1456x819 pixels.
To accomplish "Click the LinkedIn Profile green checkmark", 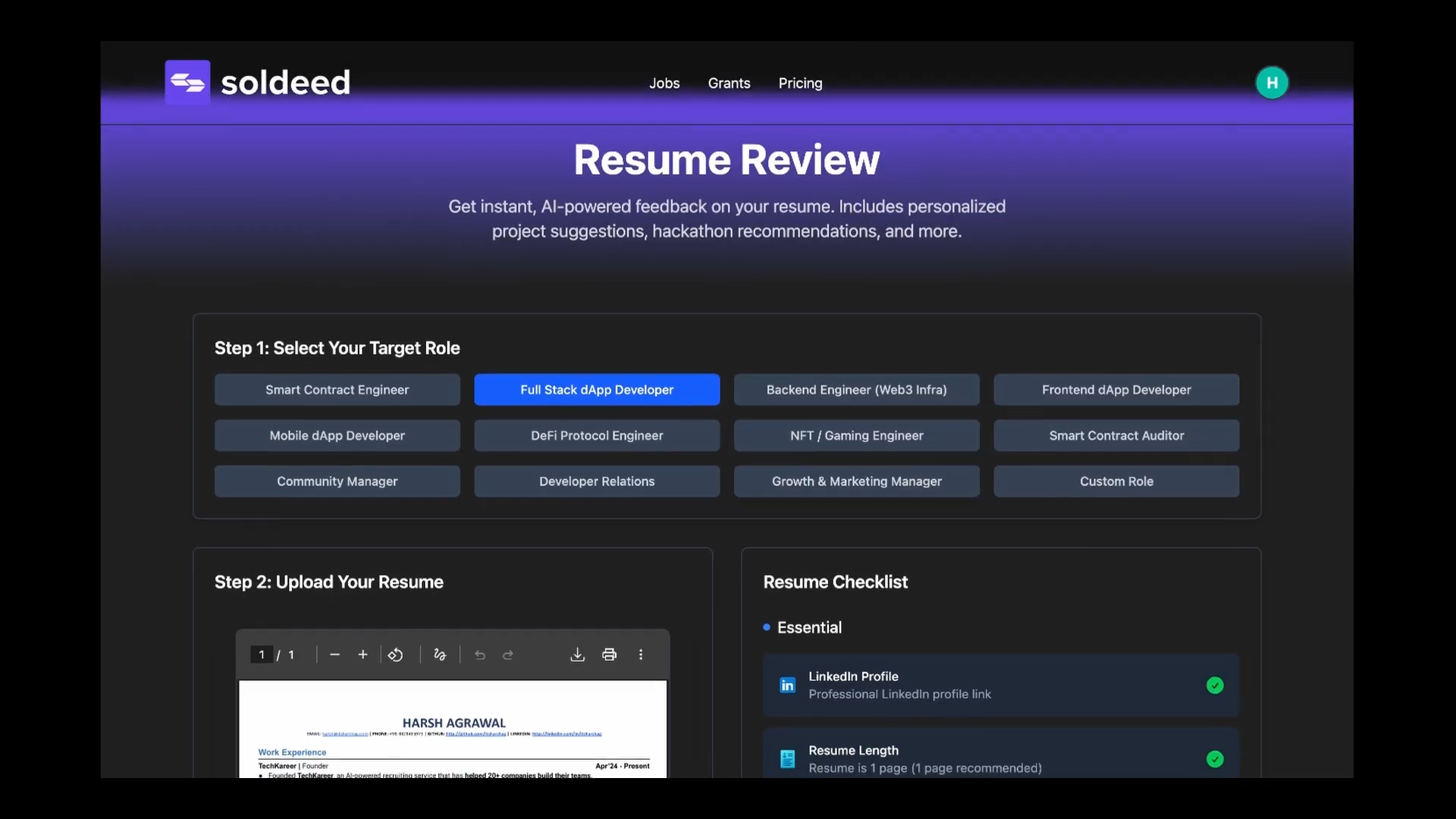I will tap(1215, 686).
